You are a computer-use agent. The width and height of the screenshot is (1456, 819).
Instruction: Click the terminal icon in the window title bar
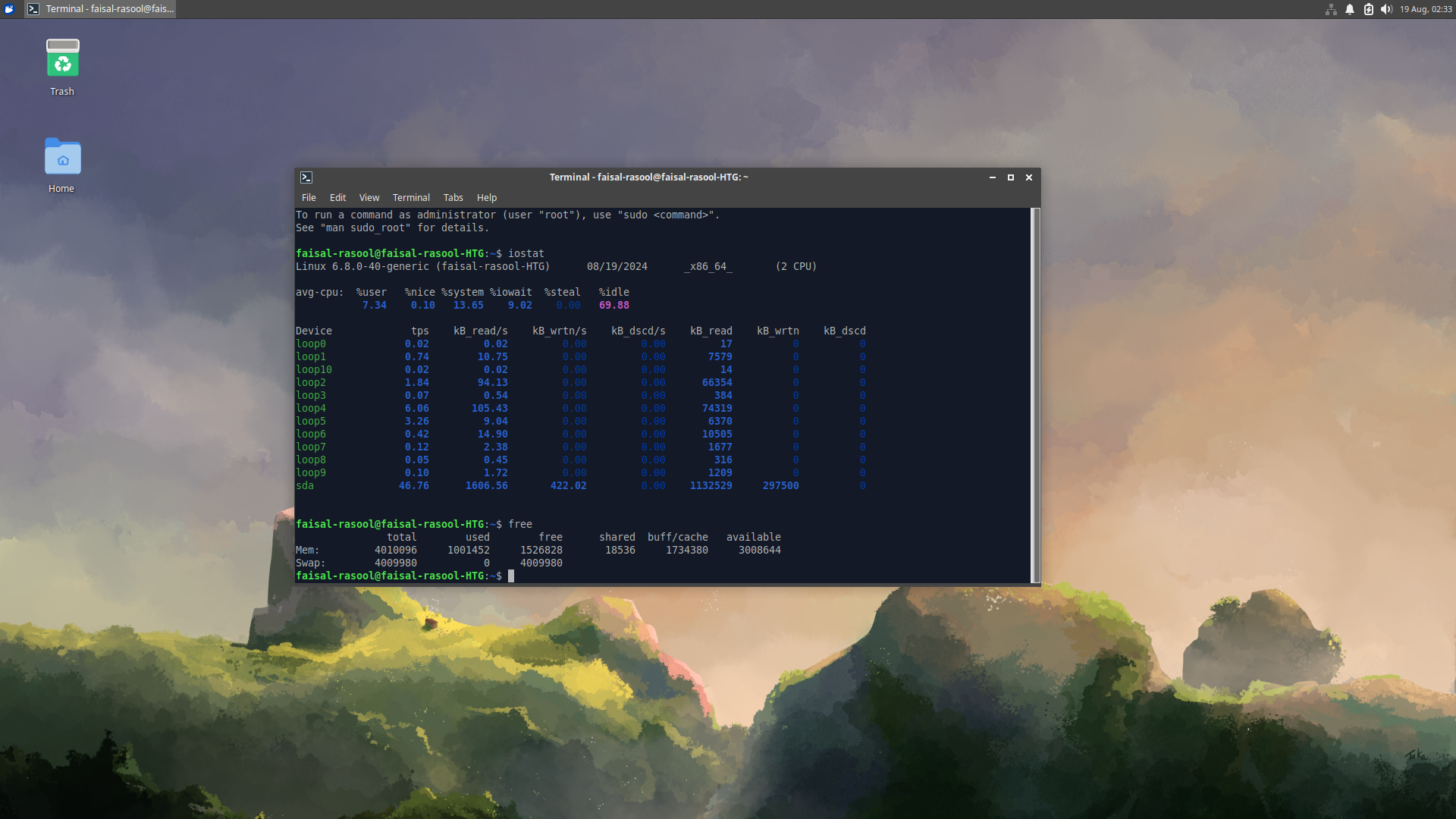306,177
